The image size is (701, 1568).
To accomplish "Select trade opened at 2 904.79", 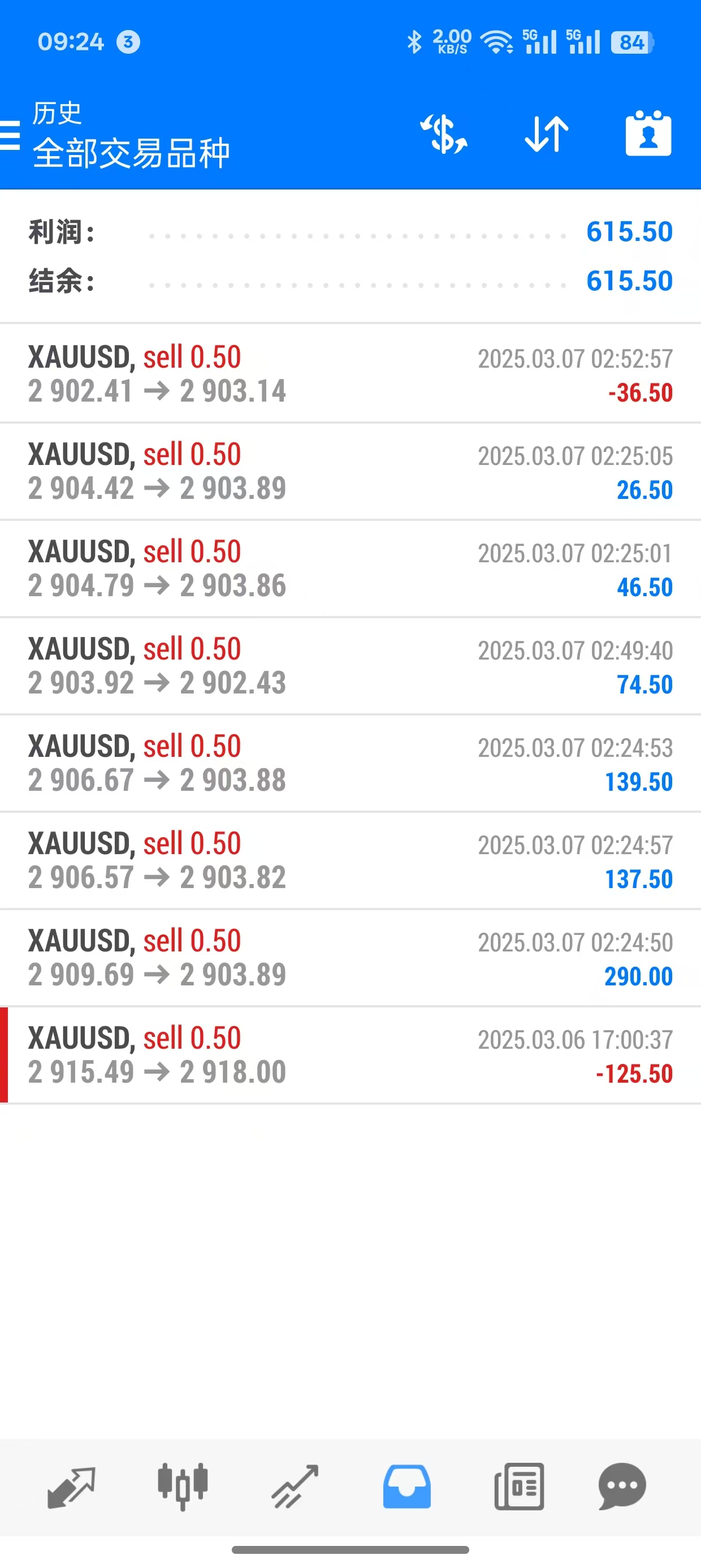I will pos(350,568).
